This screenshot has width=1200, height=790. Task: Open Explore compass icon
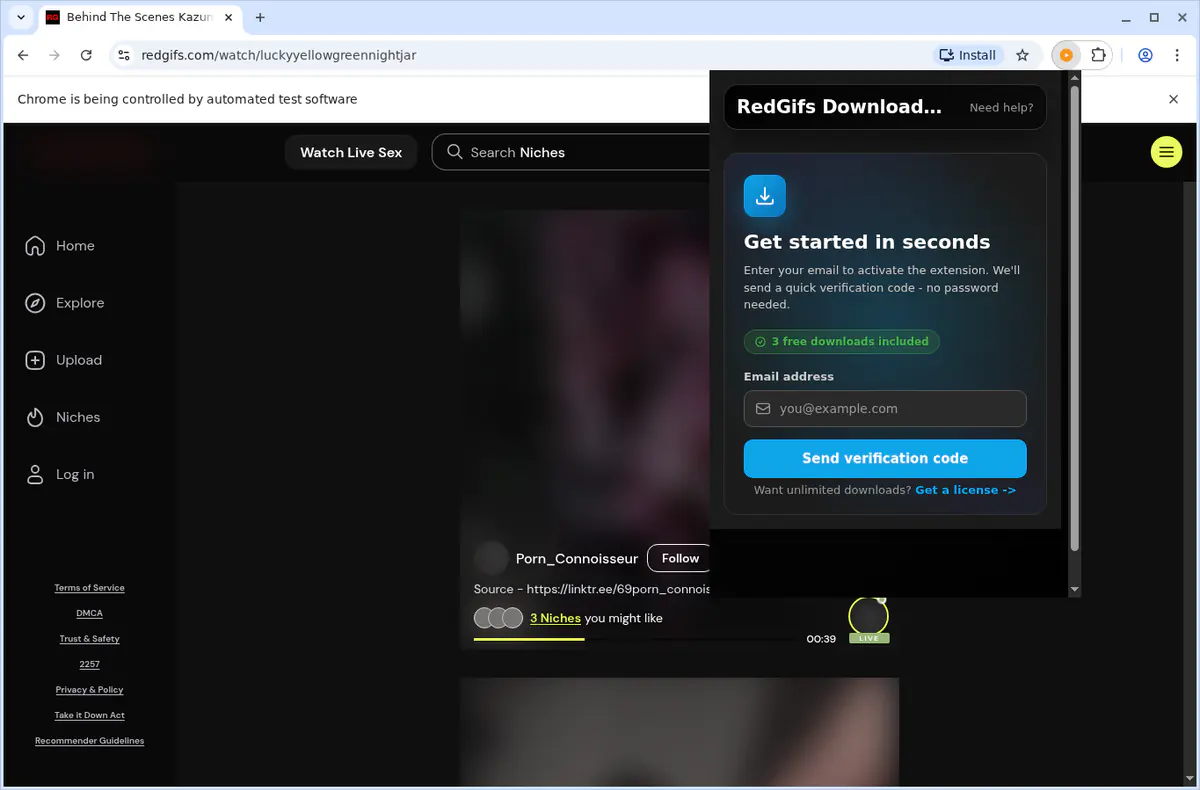35,303
